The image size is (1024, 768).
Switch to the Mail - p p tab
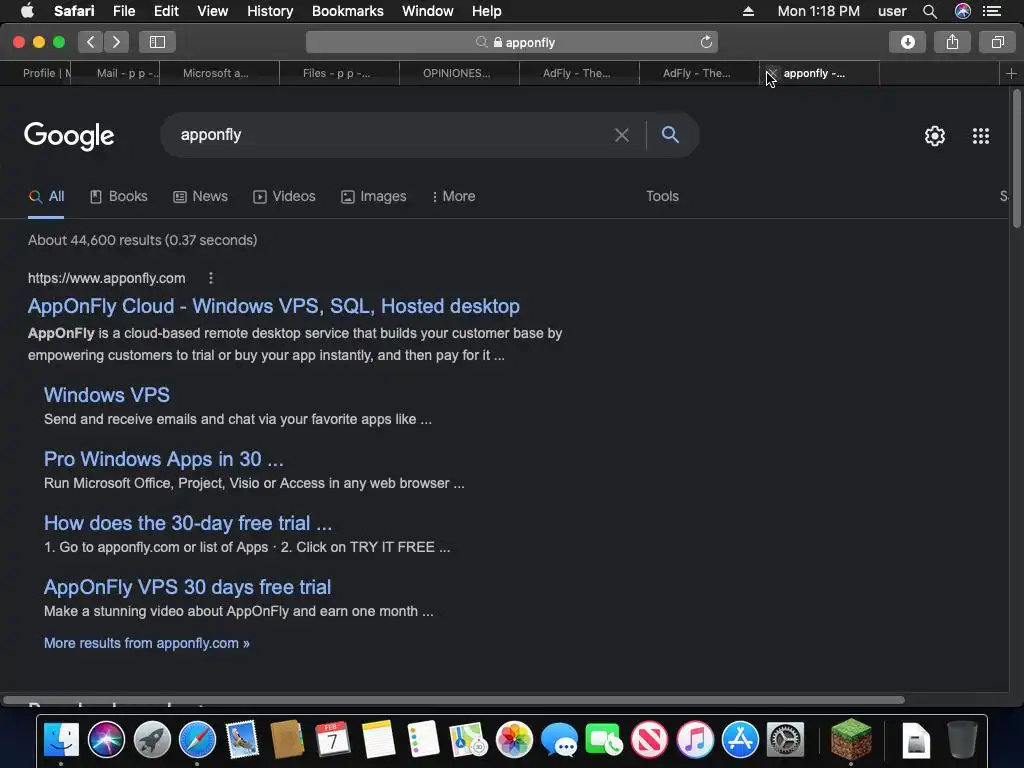[x=116, y=74]
